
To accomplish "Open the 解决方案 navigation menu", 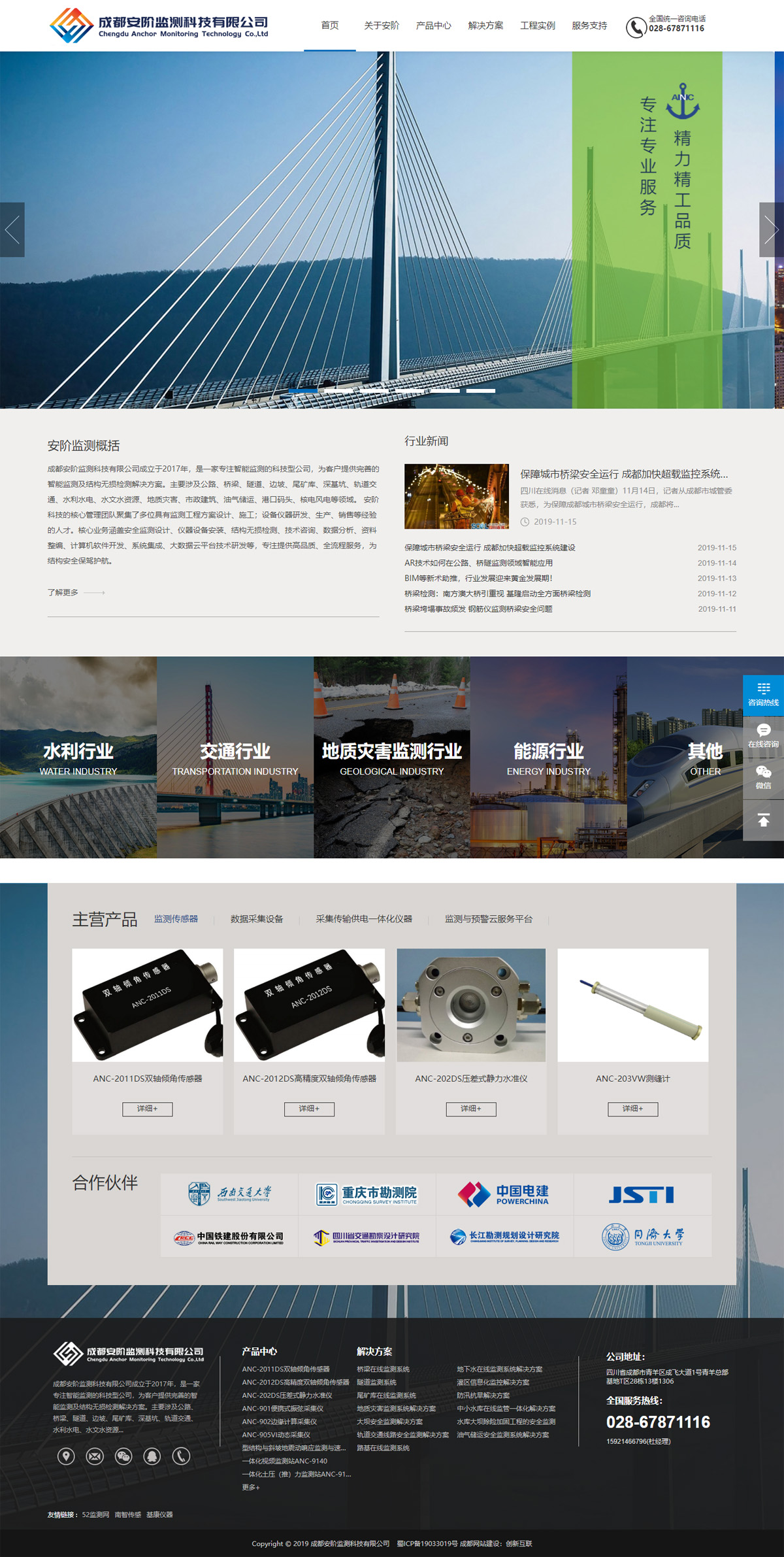I will click(485, 25).
